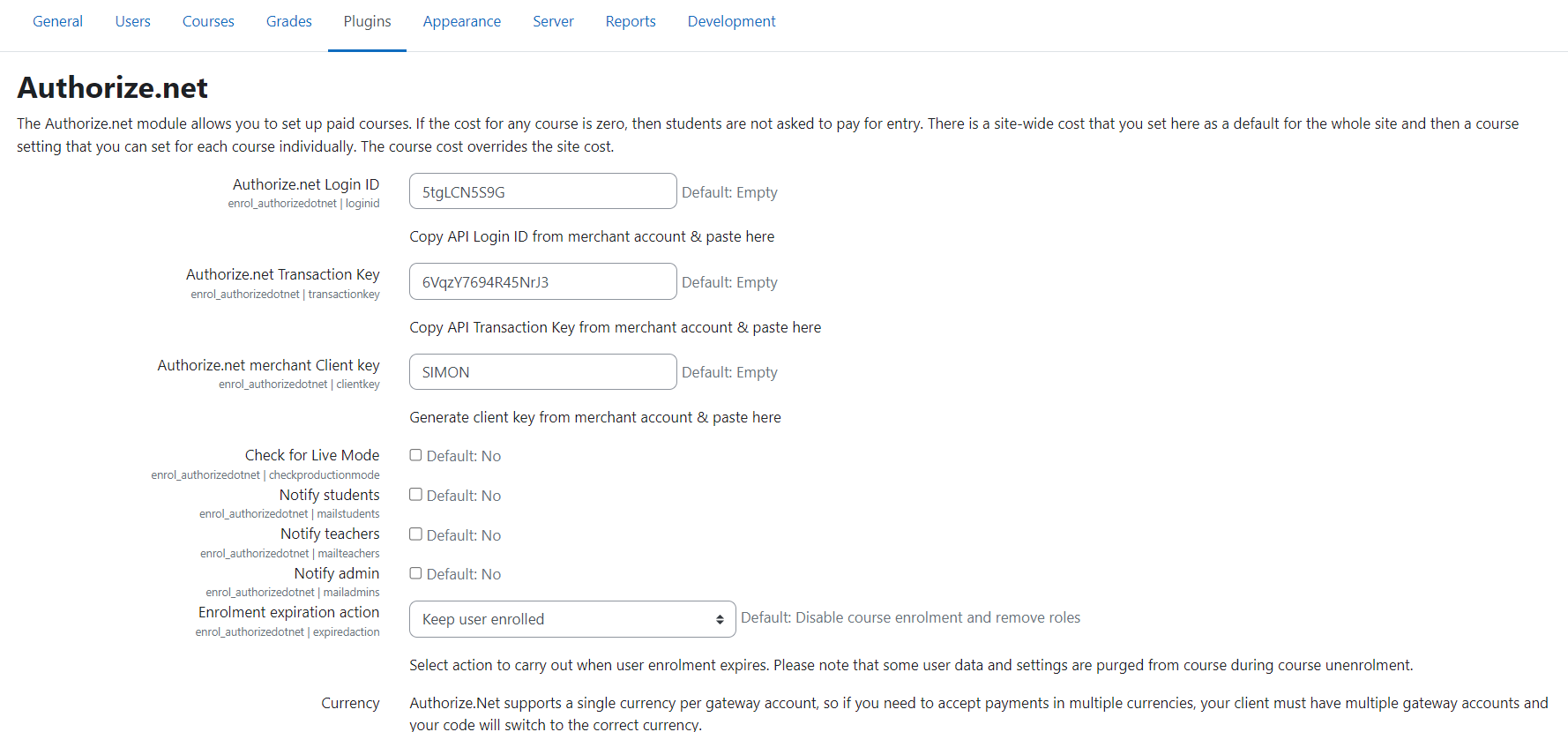Click 'Generate client key from merchant account' help text

(595, 417)
